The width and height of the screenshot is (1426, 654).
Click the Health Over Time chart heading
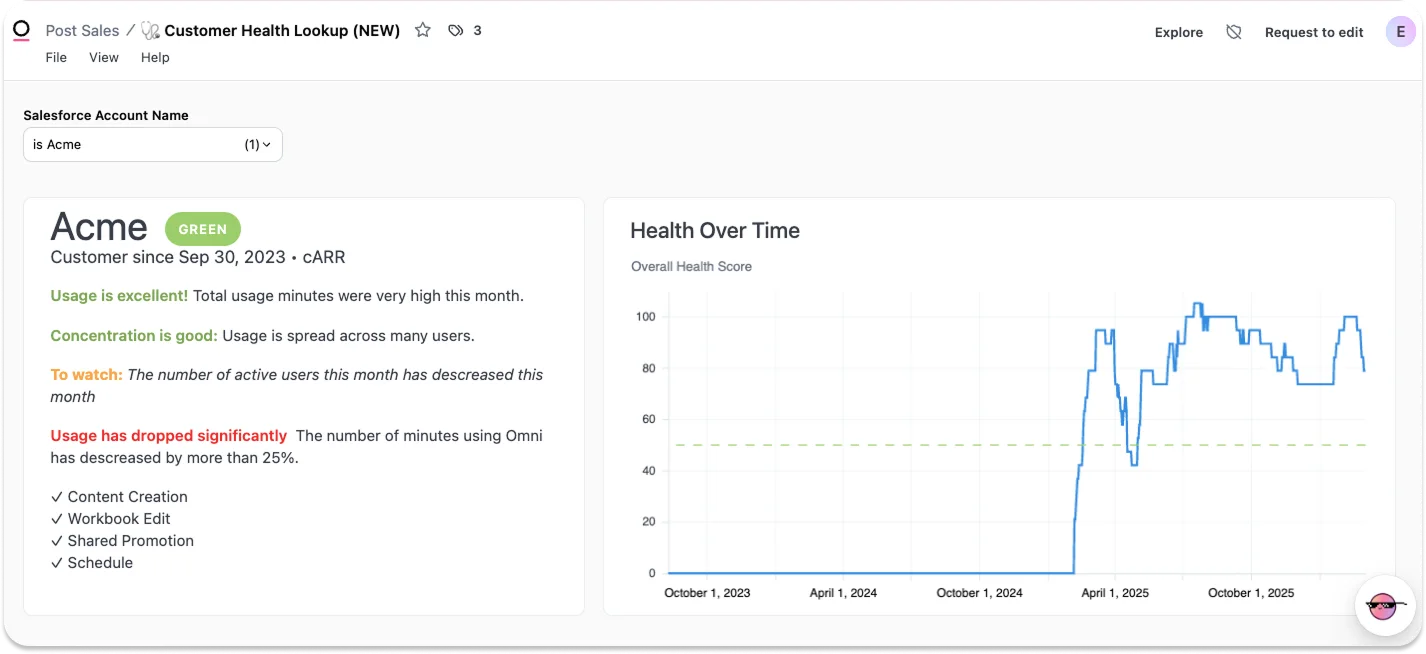click(715, 231)
